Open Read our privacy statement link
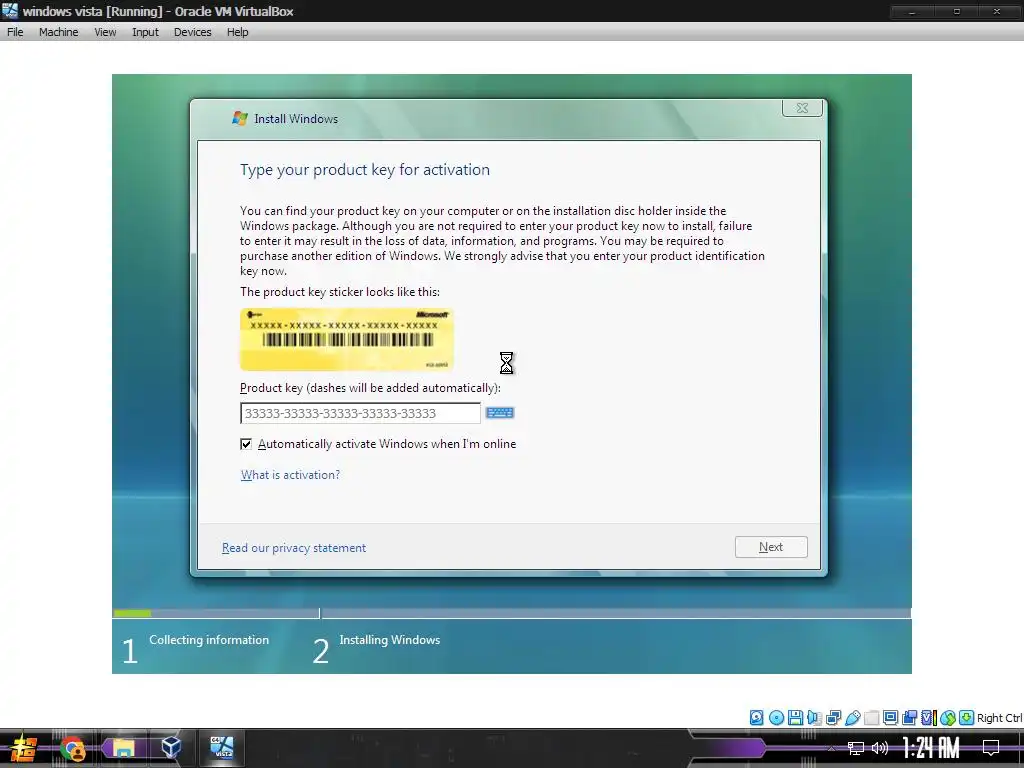This screenshot has width=1024, height=768. [294, 548]
